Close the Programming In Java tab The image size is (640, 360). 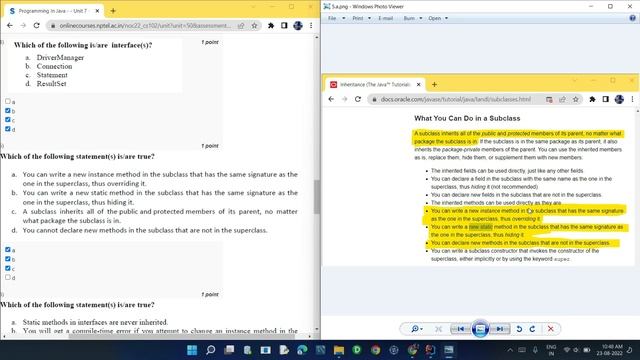(97, 11)
